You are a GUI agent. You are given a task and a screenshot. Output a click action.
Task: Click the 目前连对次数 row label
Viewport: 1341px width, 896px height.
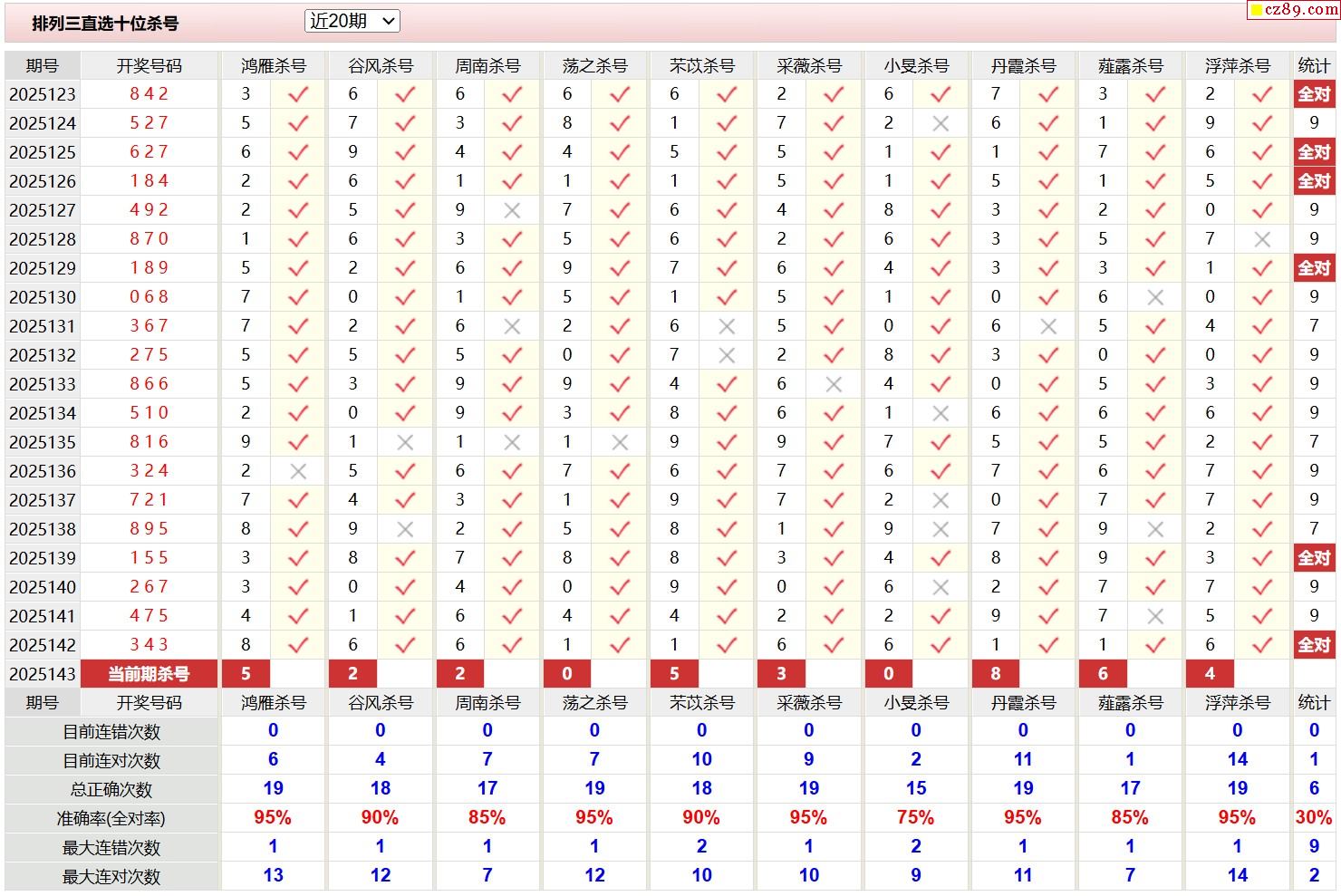[x=111, y=761]
